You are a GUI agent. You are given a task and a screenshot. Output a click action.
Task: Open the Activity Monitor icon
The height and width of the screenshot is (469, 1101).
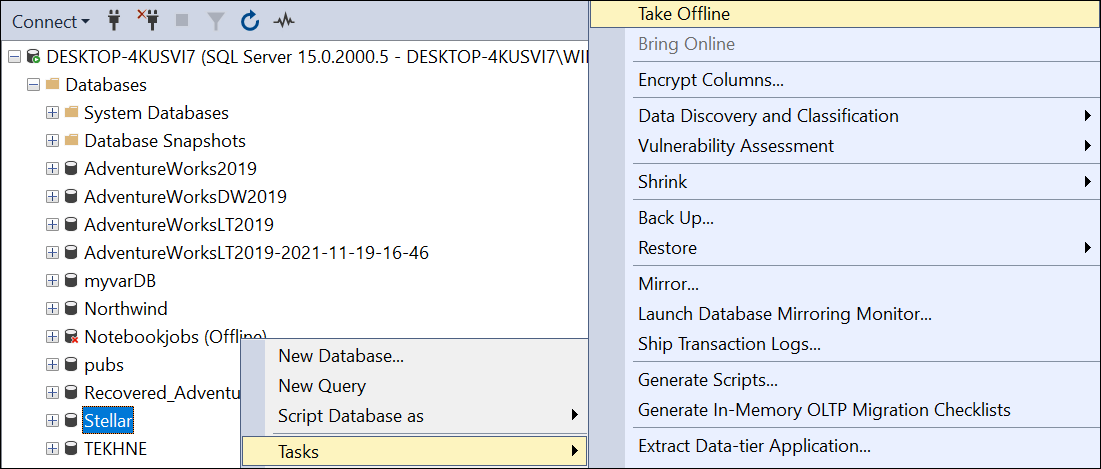tap(284, 20)
